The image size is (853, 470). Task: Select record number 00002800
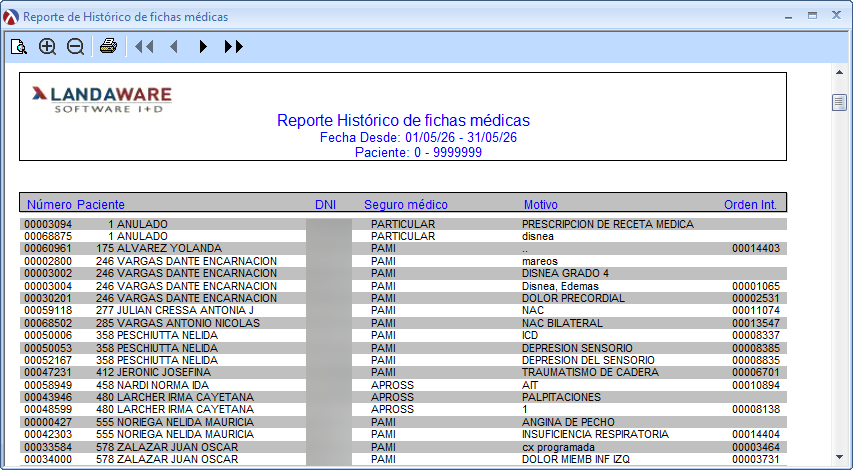tap(48, 261)
